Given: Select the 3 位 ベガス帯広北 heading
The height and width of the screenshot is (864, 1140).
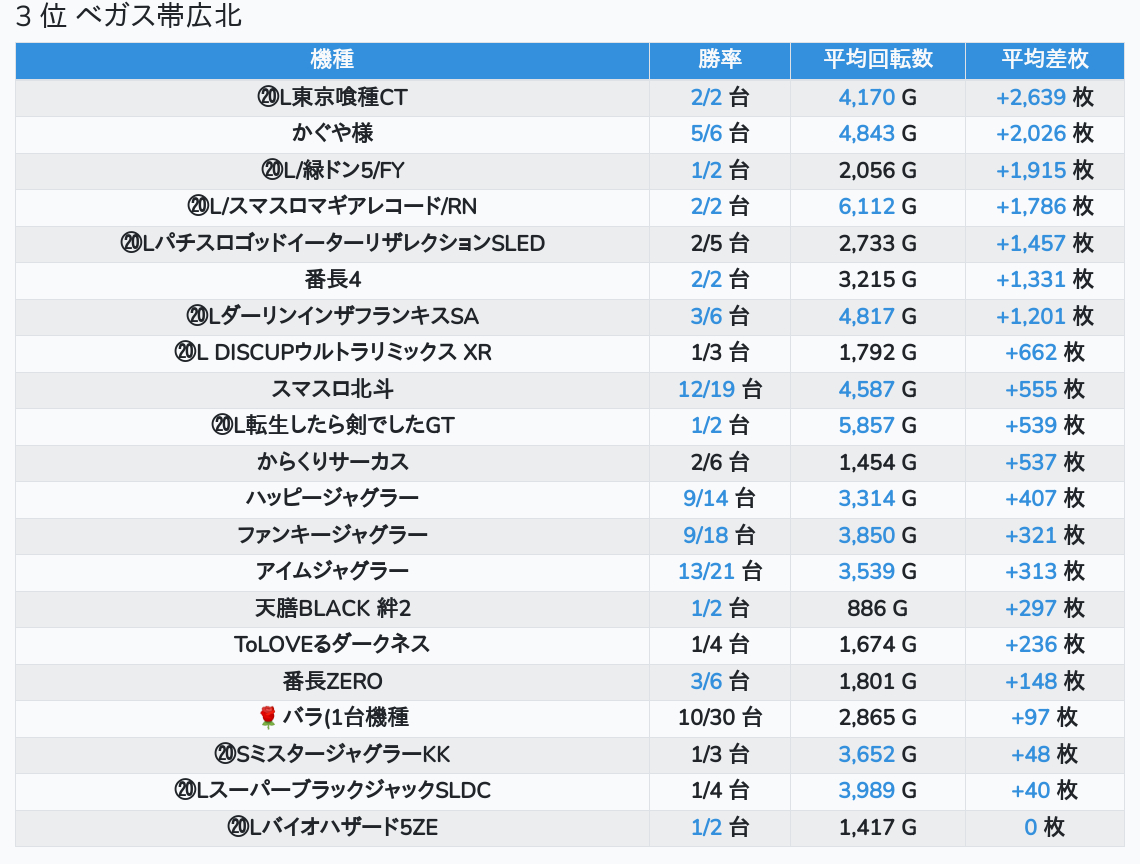Looking at the screenshot, I should pos(129,16).
